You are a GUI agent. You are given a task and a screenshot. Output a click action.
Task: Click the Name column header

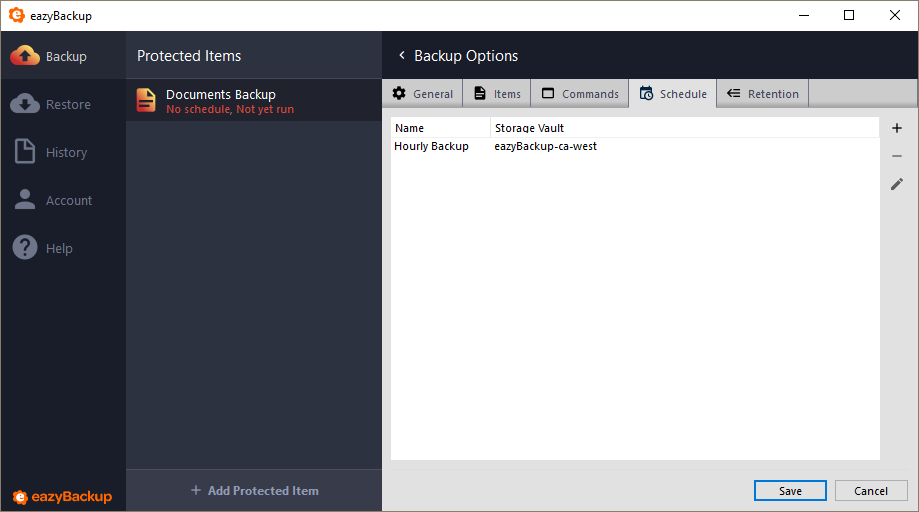[441, 128]
